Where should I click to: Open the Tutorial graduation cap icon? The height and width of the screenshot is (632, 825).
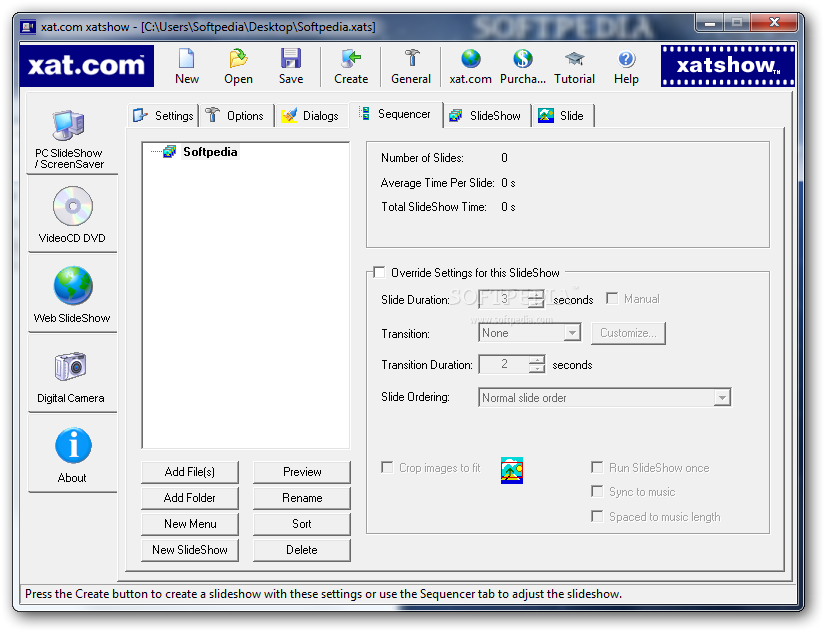575,58
